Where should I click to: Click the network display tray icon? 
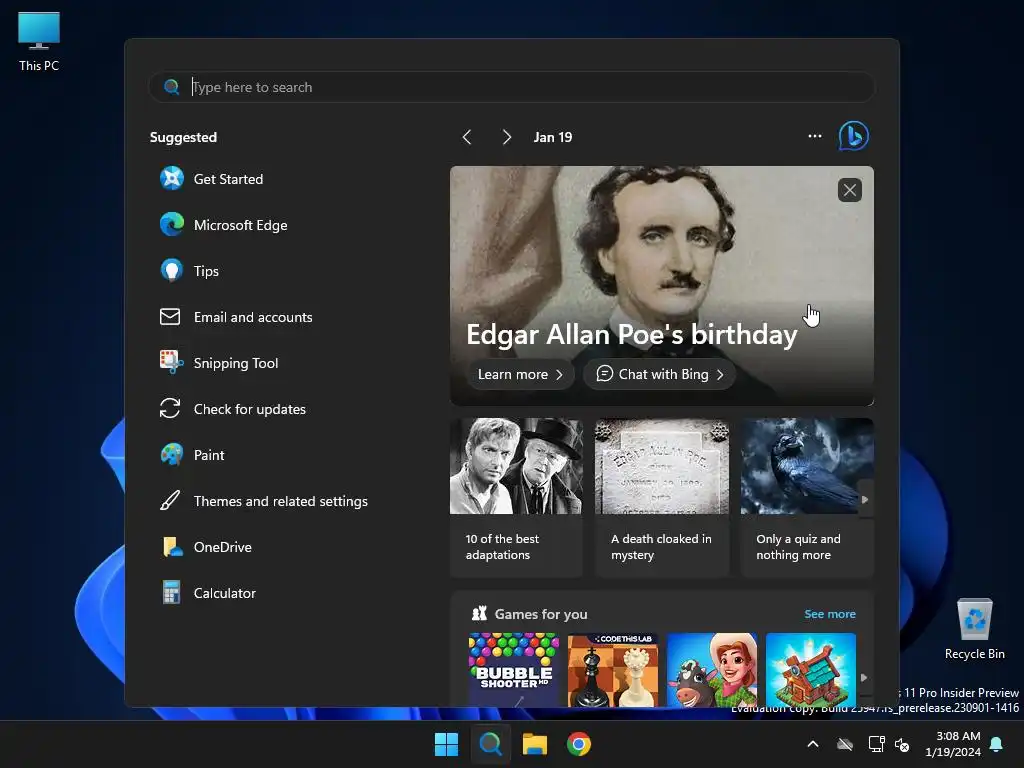click(x=876, y=744)
